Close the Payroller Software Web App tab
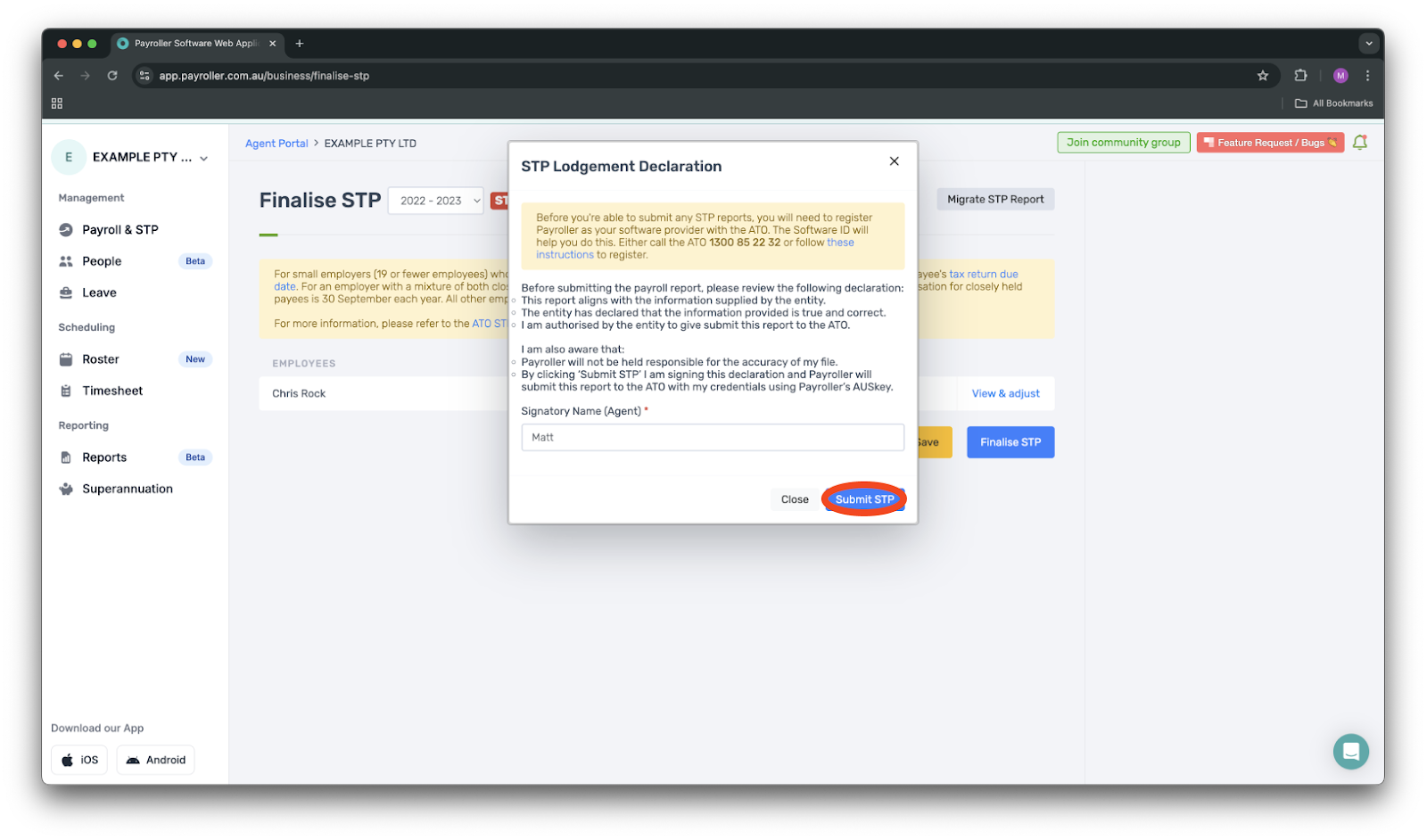Screen dimensions: 1427x840 point(273,43)
